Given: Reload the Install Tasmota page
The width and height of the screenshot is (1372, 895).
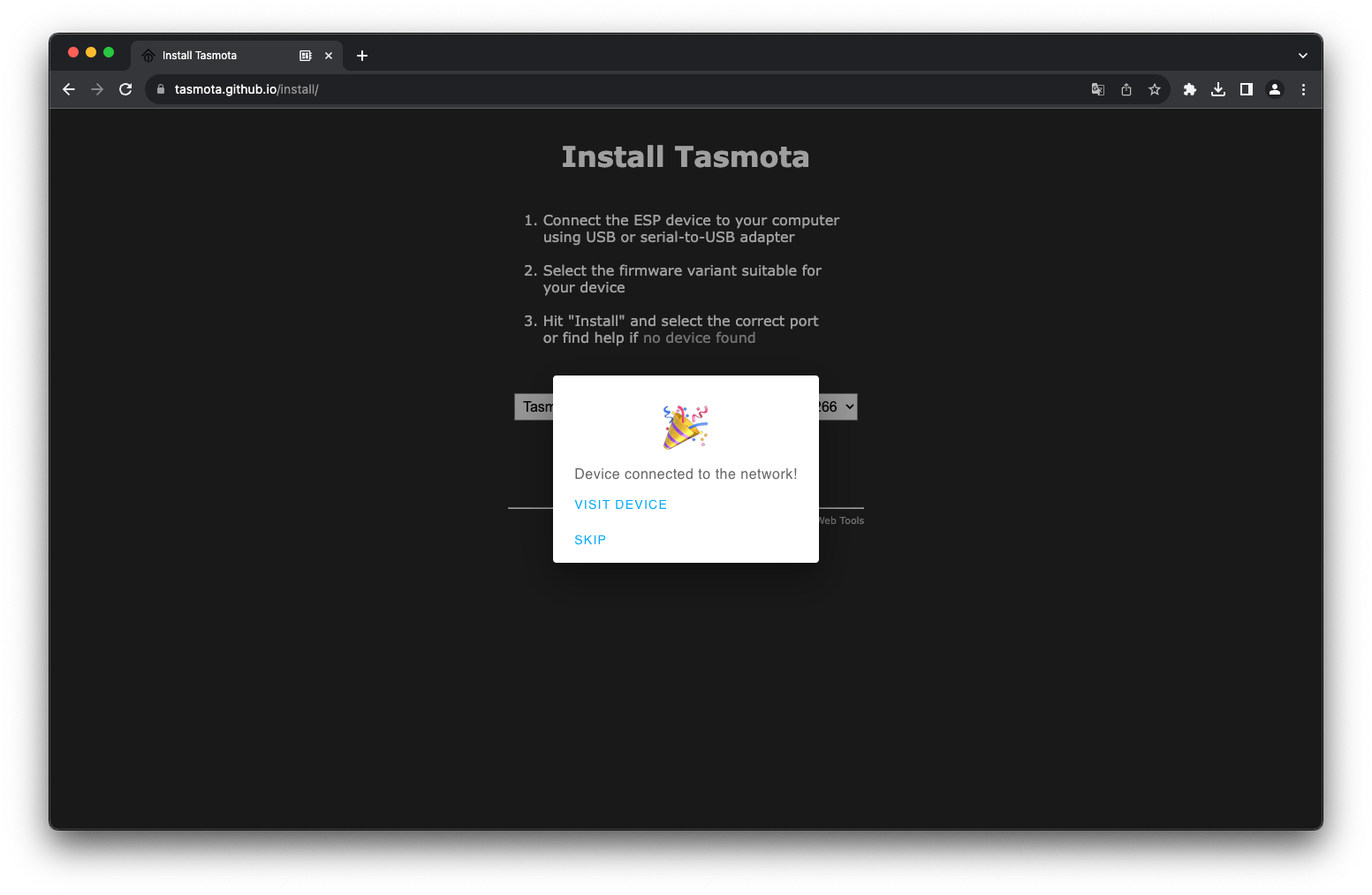Looking at the screenshot, I should (125, 89).
